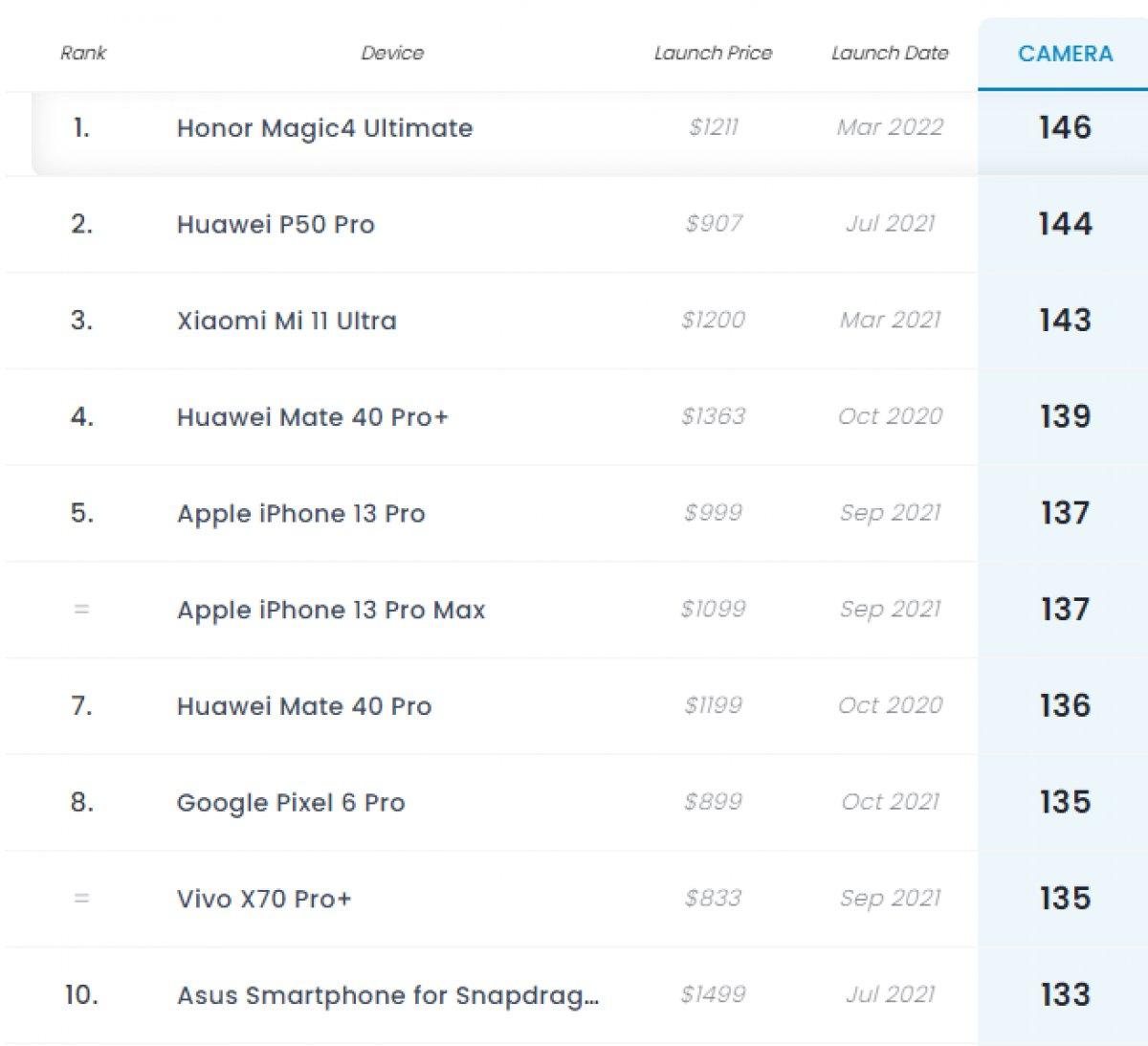Open Google Pixel 6 Pro link
The image size is (1148, 1046).
pyautogui.click(x=291, y=803)
